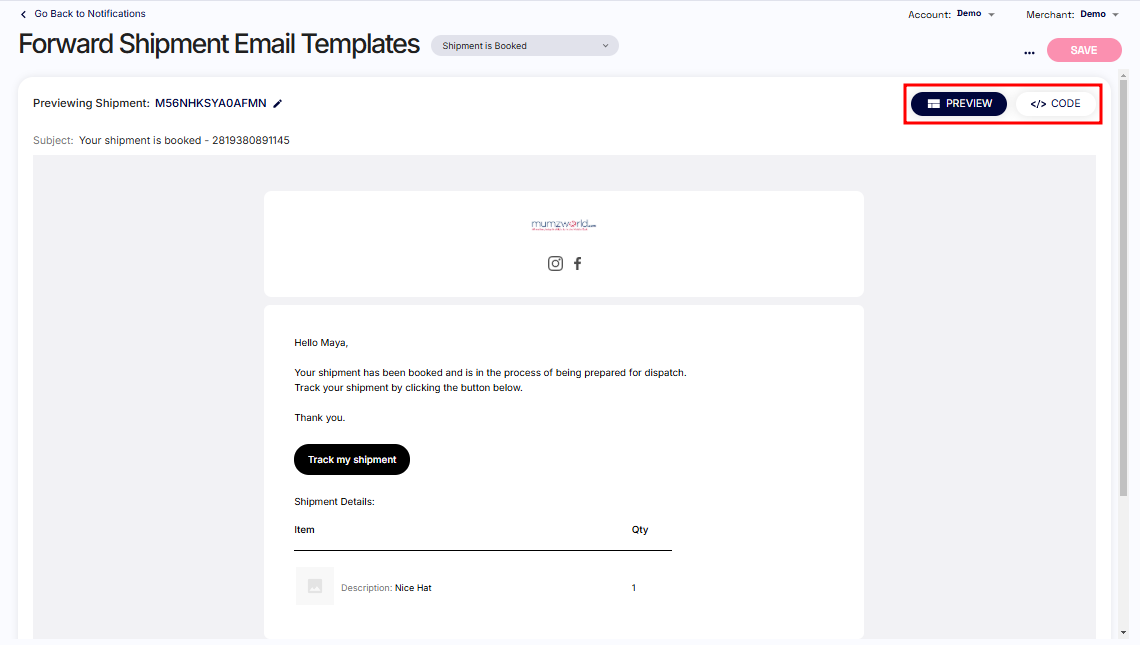The height and width of the screenshot is (645, 1140).
Task: Click the preview layout icon in PREVIEW tab
Action: tap(934, 104)
